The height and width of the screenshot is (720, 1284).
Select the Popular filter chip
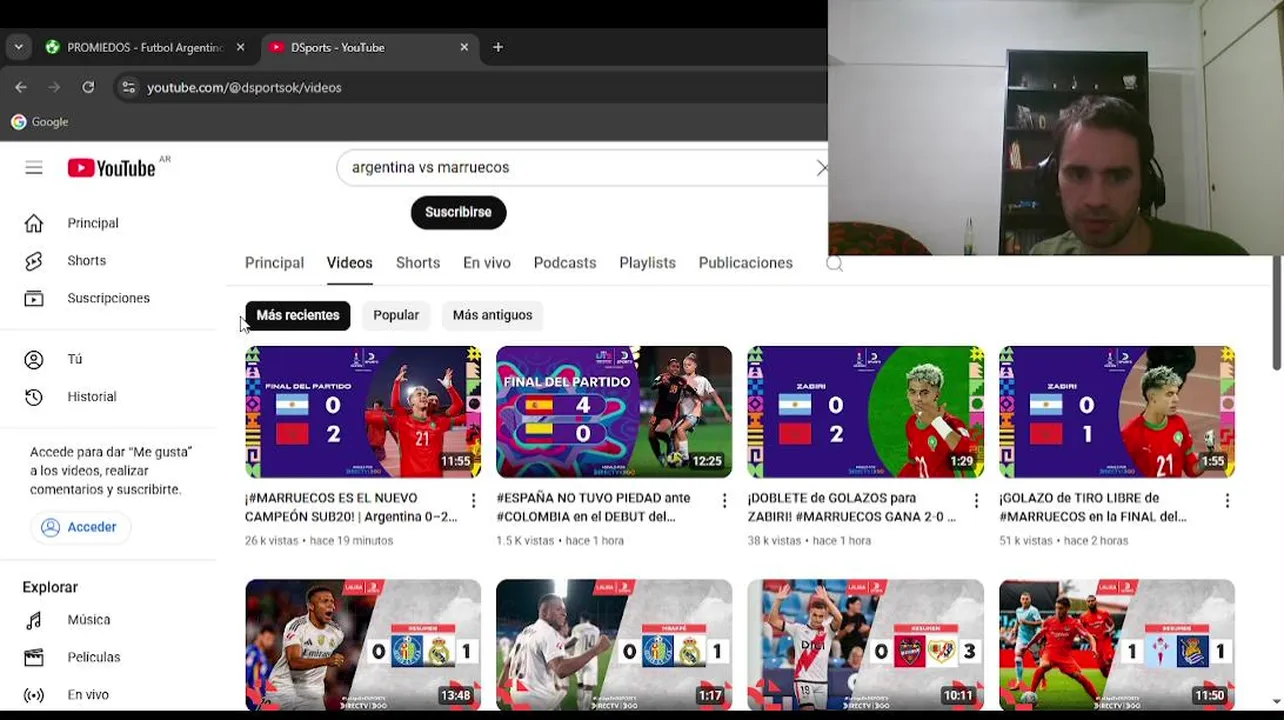[396, 315]
